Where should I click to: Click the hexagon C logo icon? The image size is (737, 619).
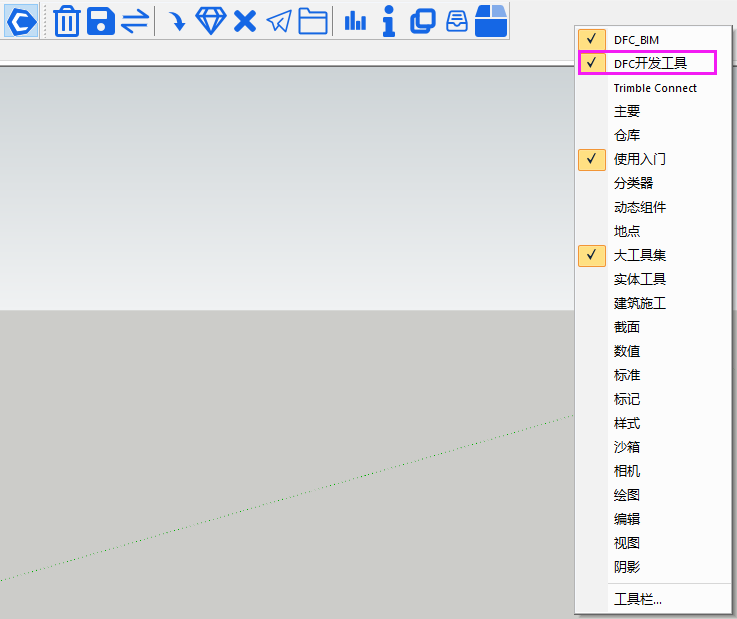pos(22,21)
